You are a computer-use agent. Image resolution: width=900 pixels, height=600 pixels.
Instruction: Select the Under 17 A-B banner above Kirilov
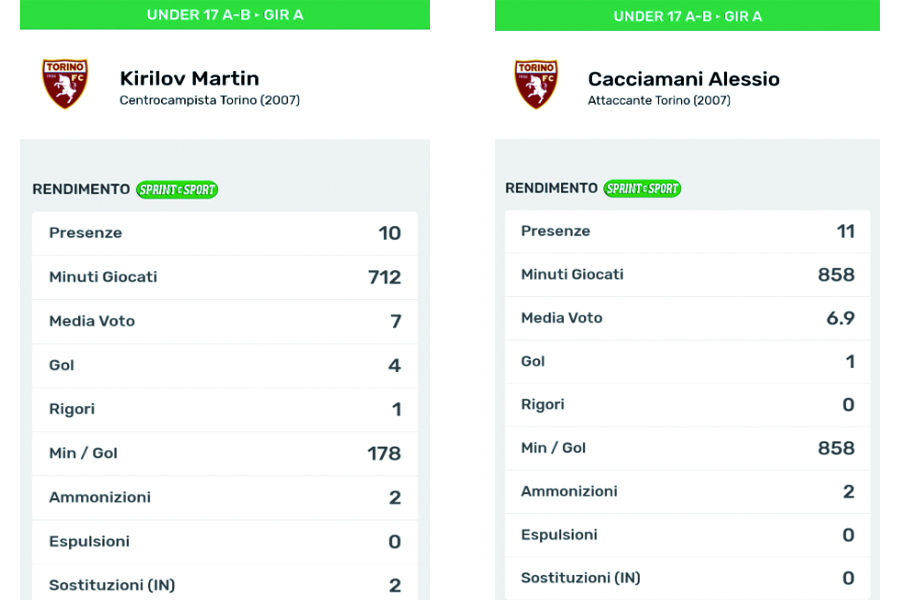click(x=224, y=14)
